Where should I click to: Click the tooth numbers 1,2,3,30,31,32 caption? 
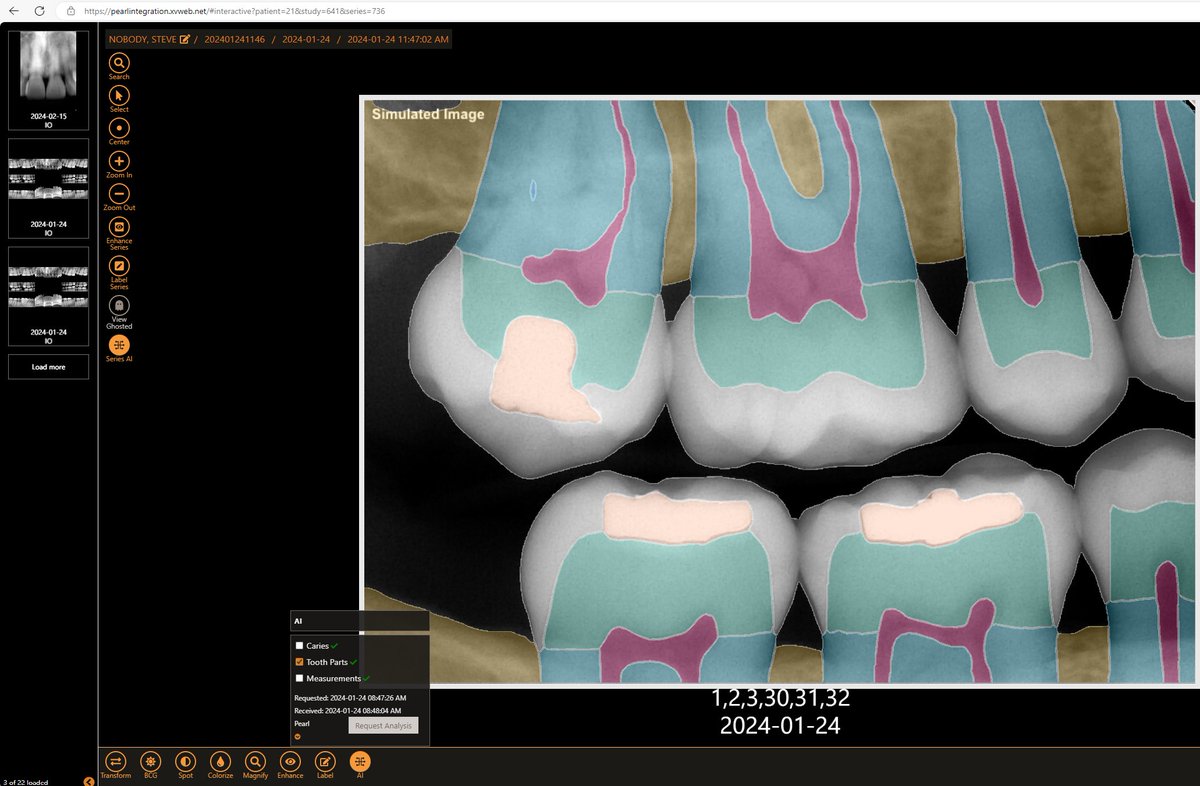pyautogui.click(x=780, y=698)
